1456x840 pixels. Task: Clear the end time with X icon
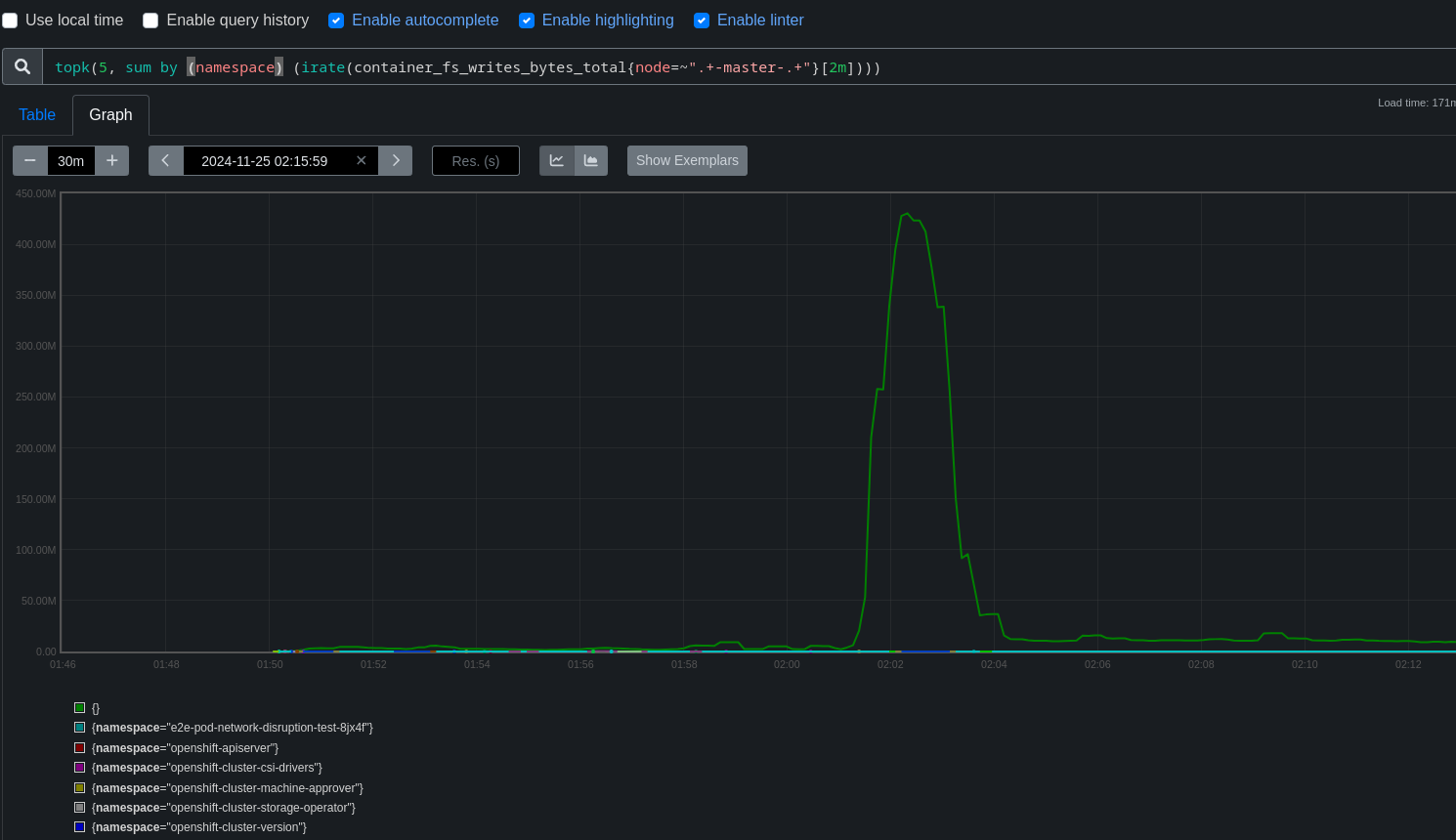[362, 161]
